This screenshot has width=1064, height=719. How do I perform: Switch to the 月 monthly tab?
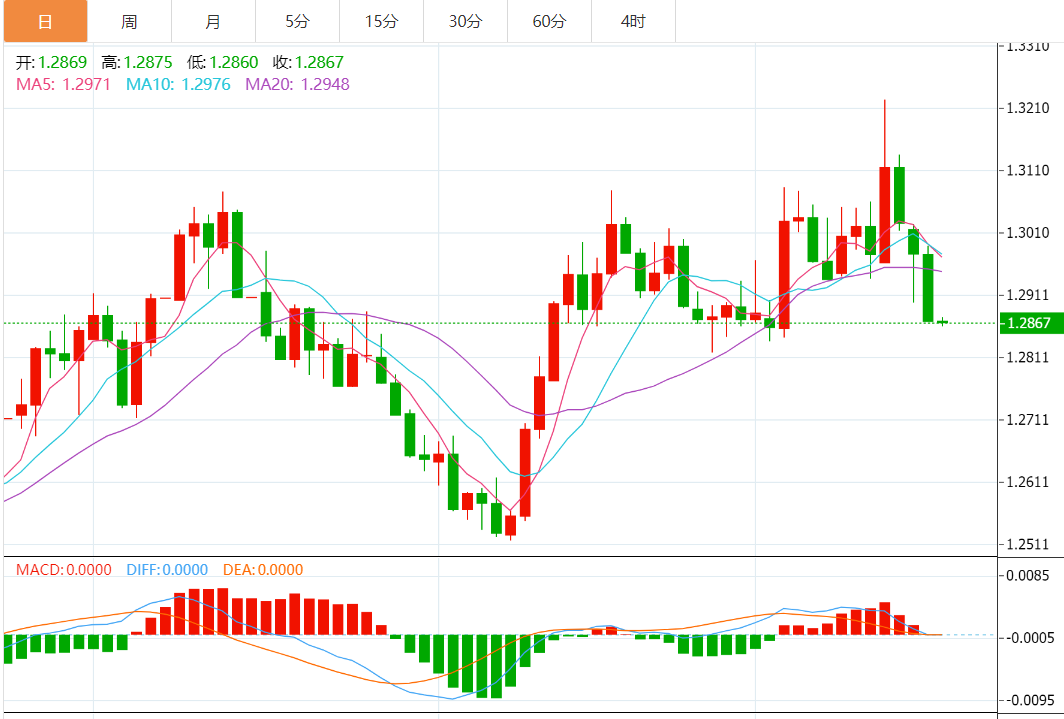pos(214,22)
